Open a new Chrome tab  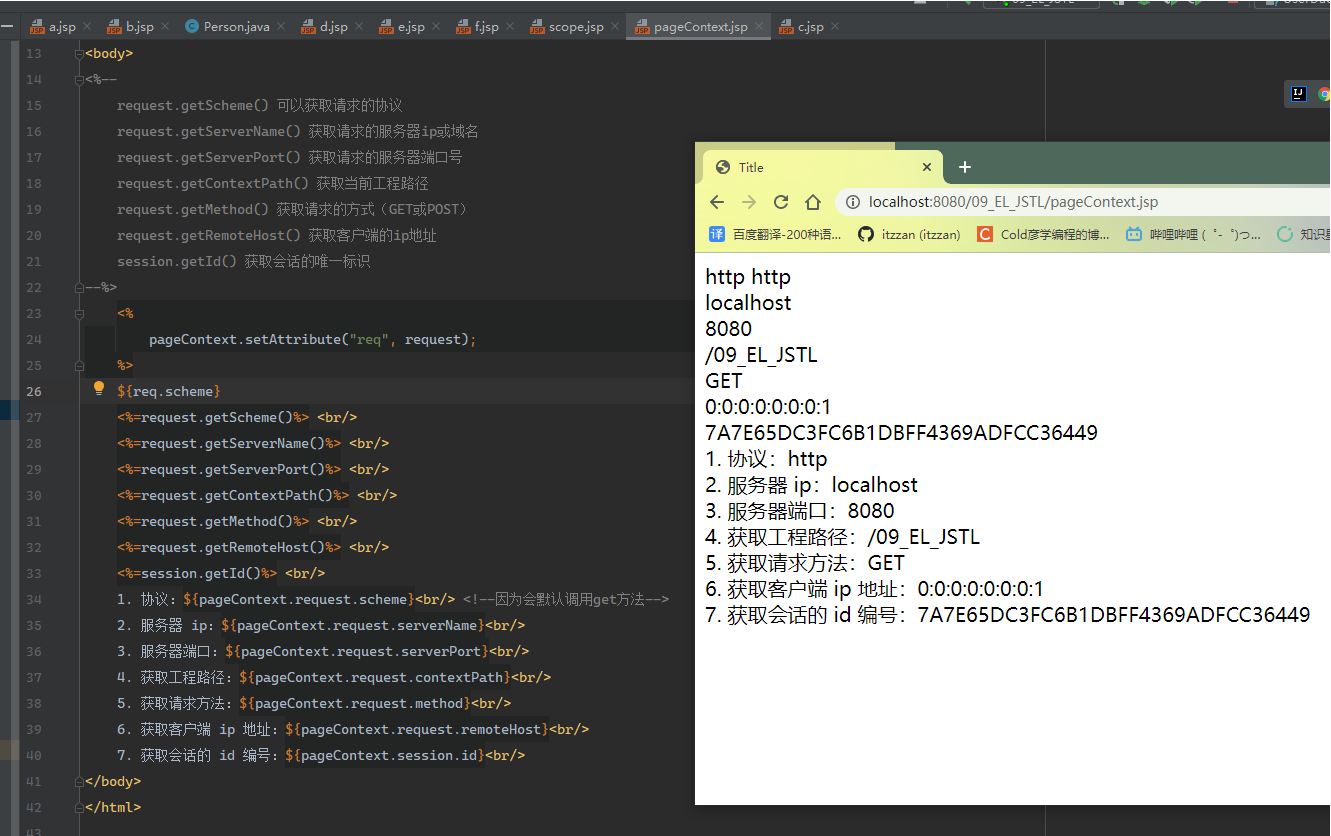point(965,167)
